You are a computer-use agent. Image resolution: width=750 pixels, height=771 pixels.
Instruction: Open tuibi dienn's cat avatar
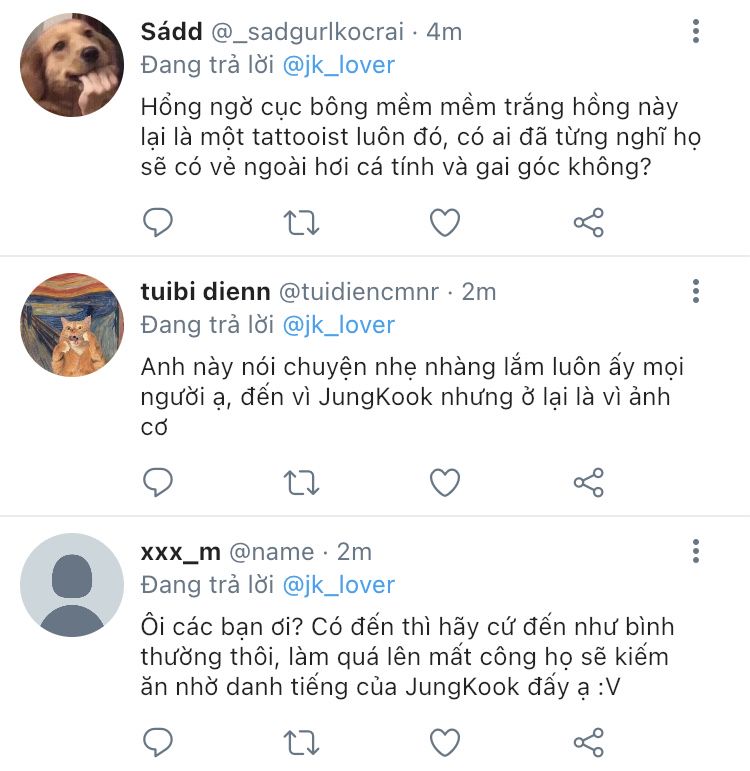point(72,325)
